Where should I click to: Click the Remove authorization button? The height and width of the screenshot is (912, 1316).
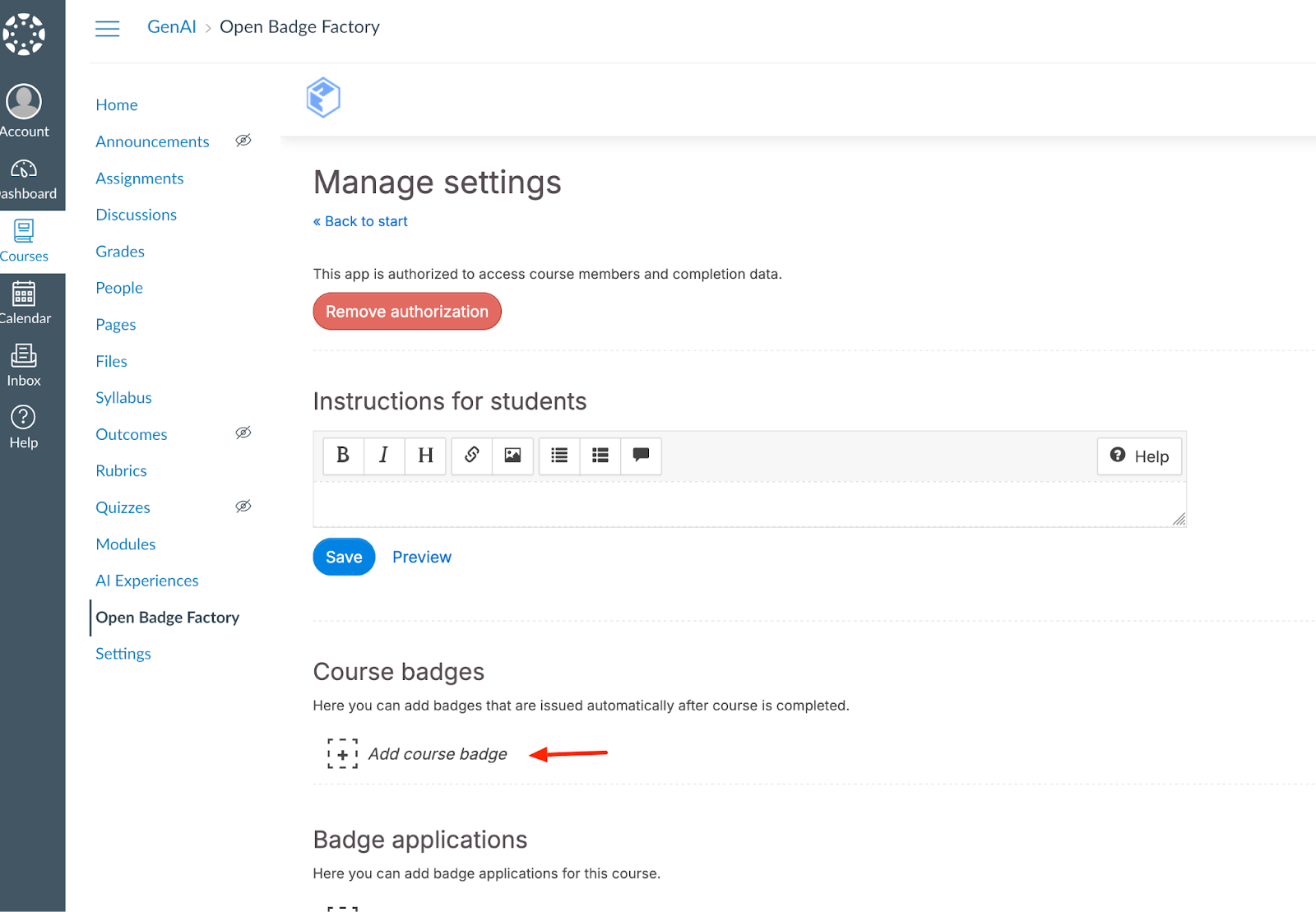click(x=407, y=312)
